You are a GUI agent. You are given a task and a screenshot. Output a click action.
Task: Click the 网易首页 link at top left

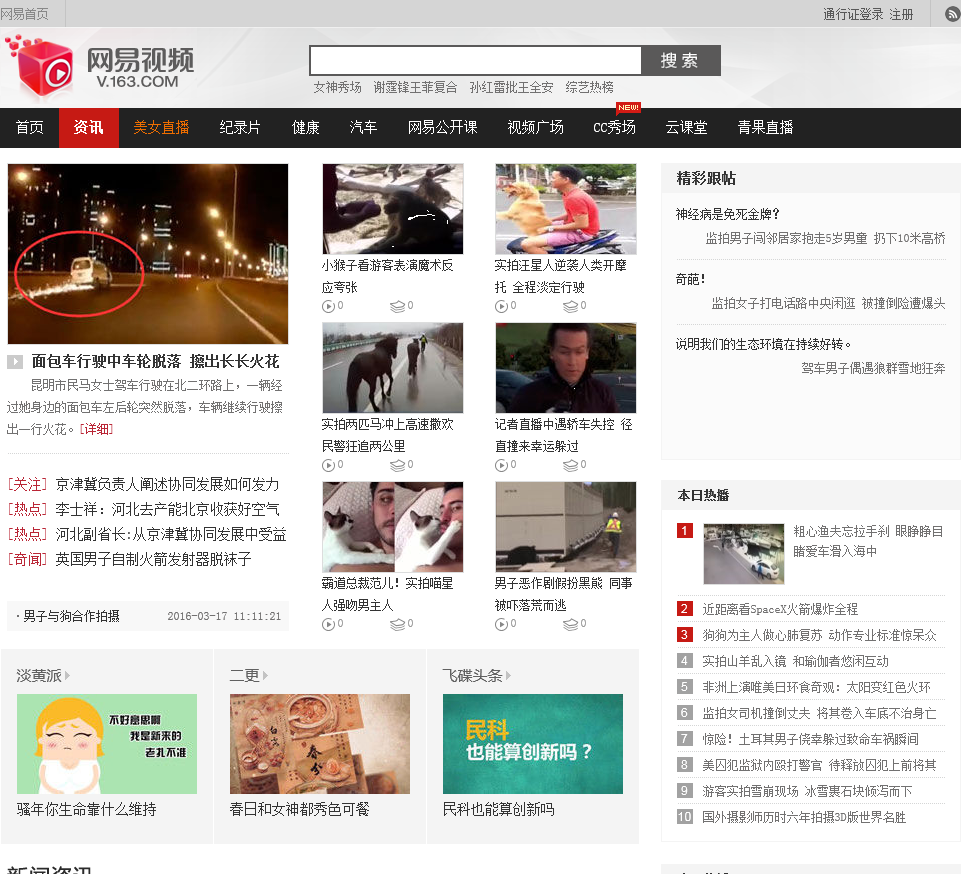[x=25, y=14]
